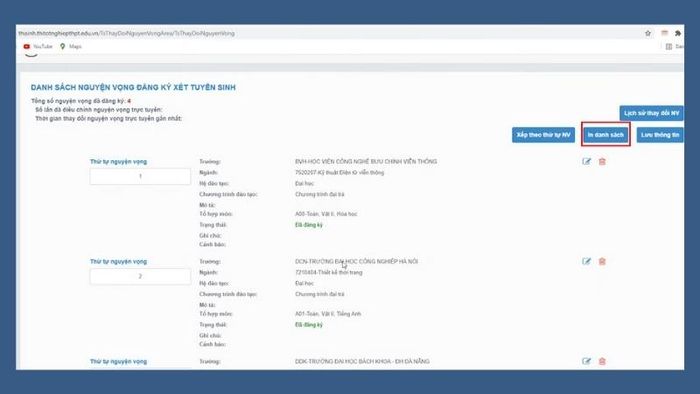Click DCN-TRƯỜNG ĐẠI HỌC CÔNG NGHIỆP HÀ NỘI
The width and height of the screenshot is (700, 394).
356,261
